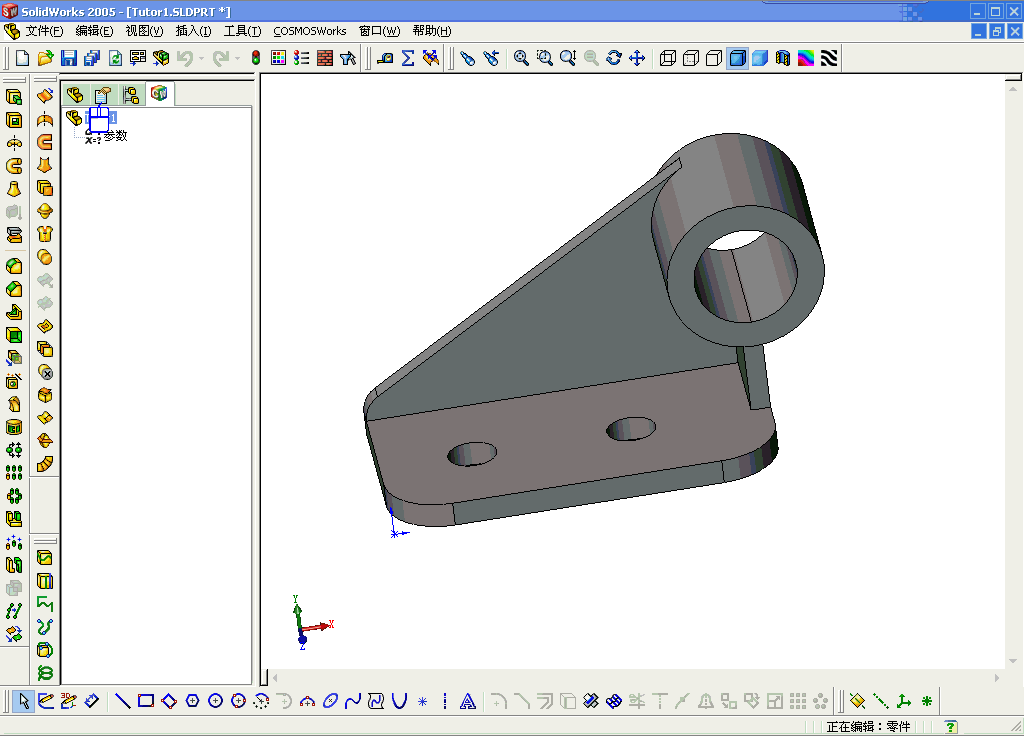Click the Pan four-arrow icon

pyautogui.click(x=637, y=58)
